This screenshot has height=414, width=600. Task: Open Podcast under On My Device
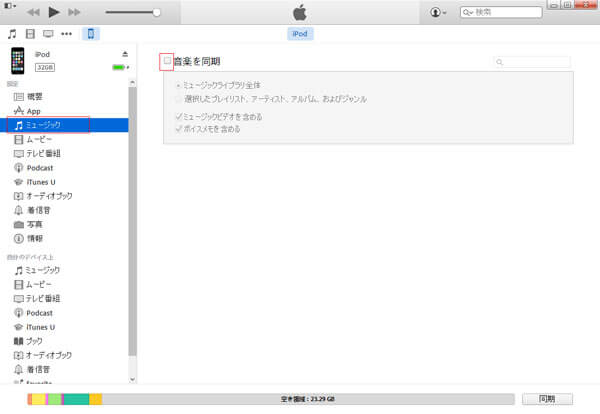[x=33, y=313]
